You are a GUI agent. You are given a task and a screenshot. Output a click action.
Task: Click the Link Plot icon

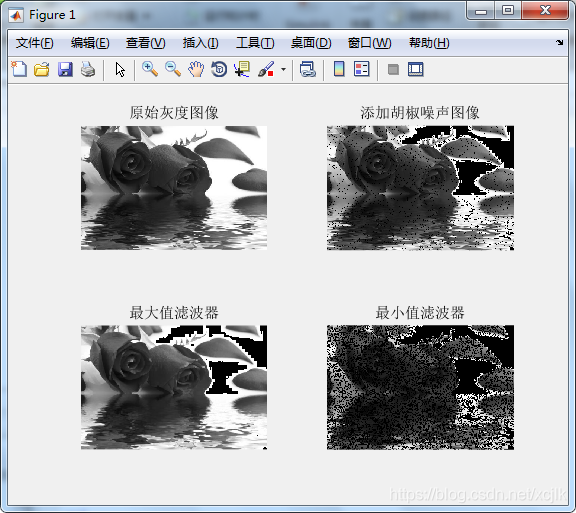coord(307,69)
